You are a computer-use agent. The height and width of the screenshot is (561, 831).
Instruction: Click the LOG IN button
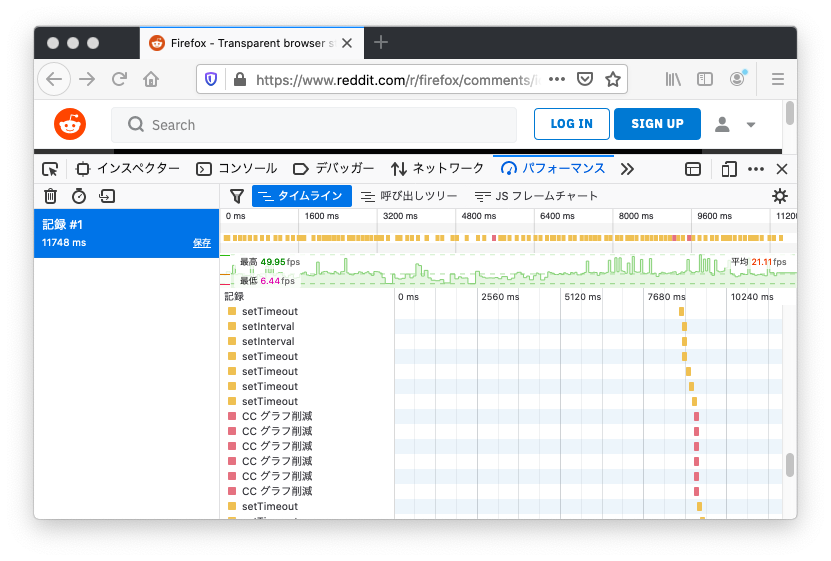click(571, 124)
